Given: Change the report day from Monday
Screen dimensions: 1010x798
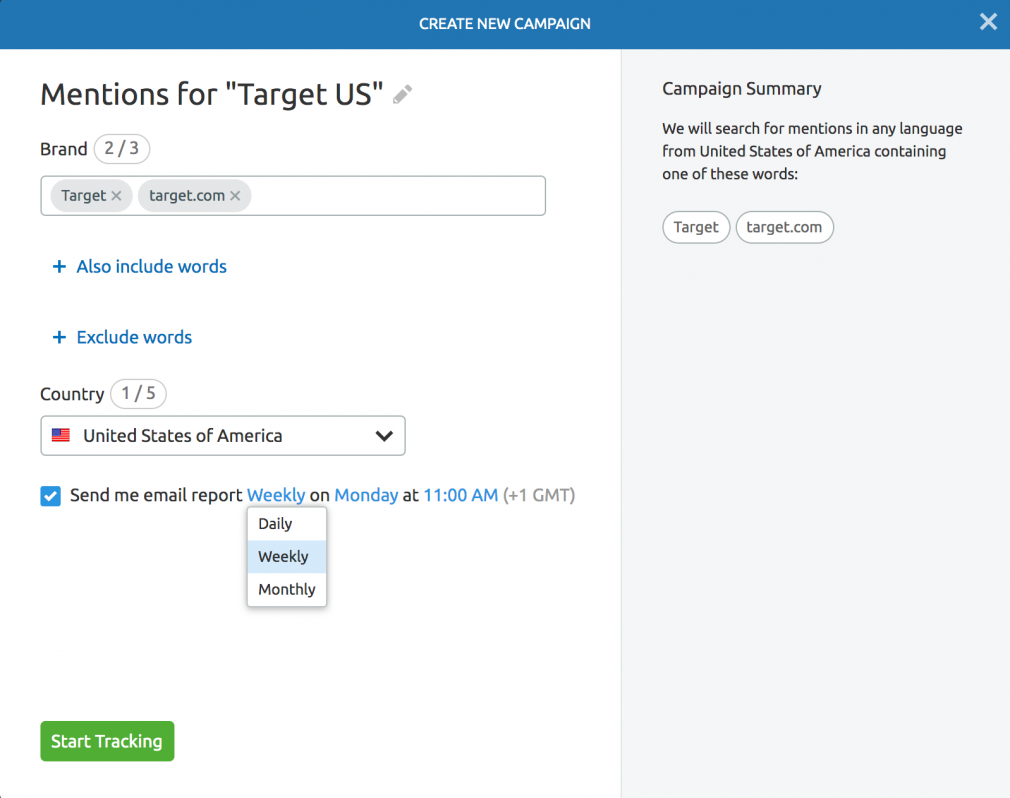Looking at the screenshot, I should click(366, 495).
